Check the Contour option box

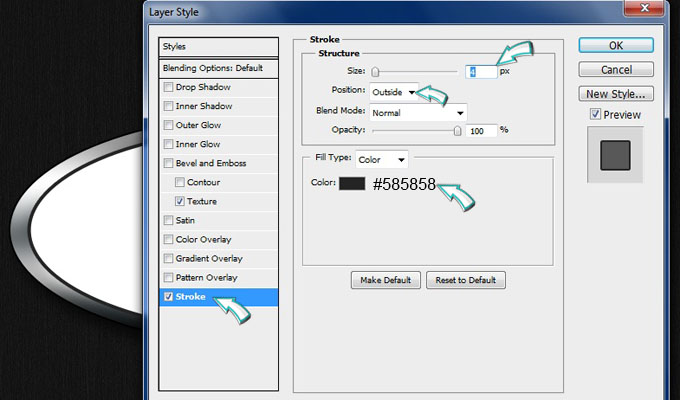[x=180, y=182]
